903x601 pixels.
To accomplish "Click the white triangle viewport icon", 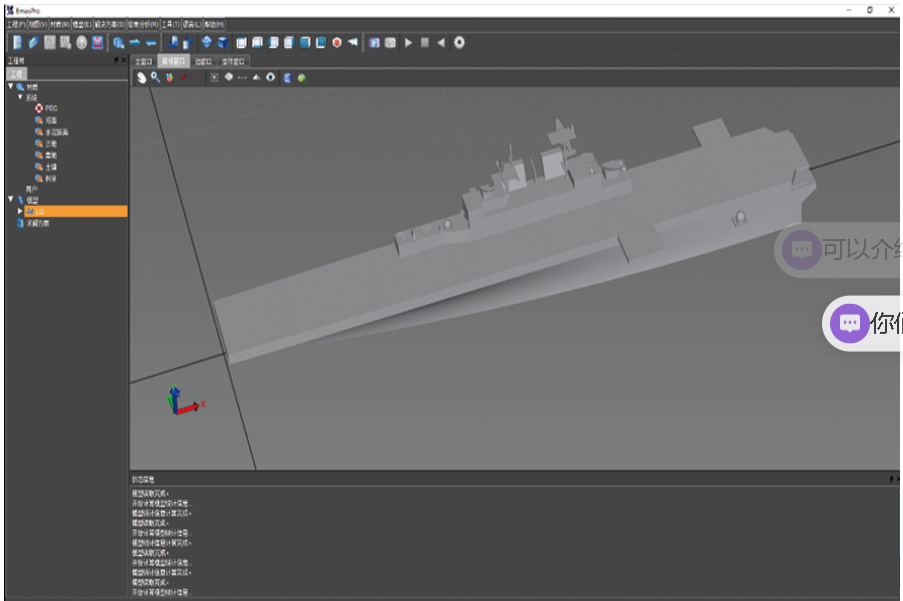I will 256,77.
